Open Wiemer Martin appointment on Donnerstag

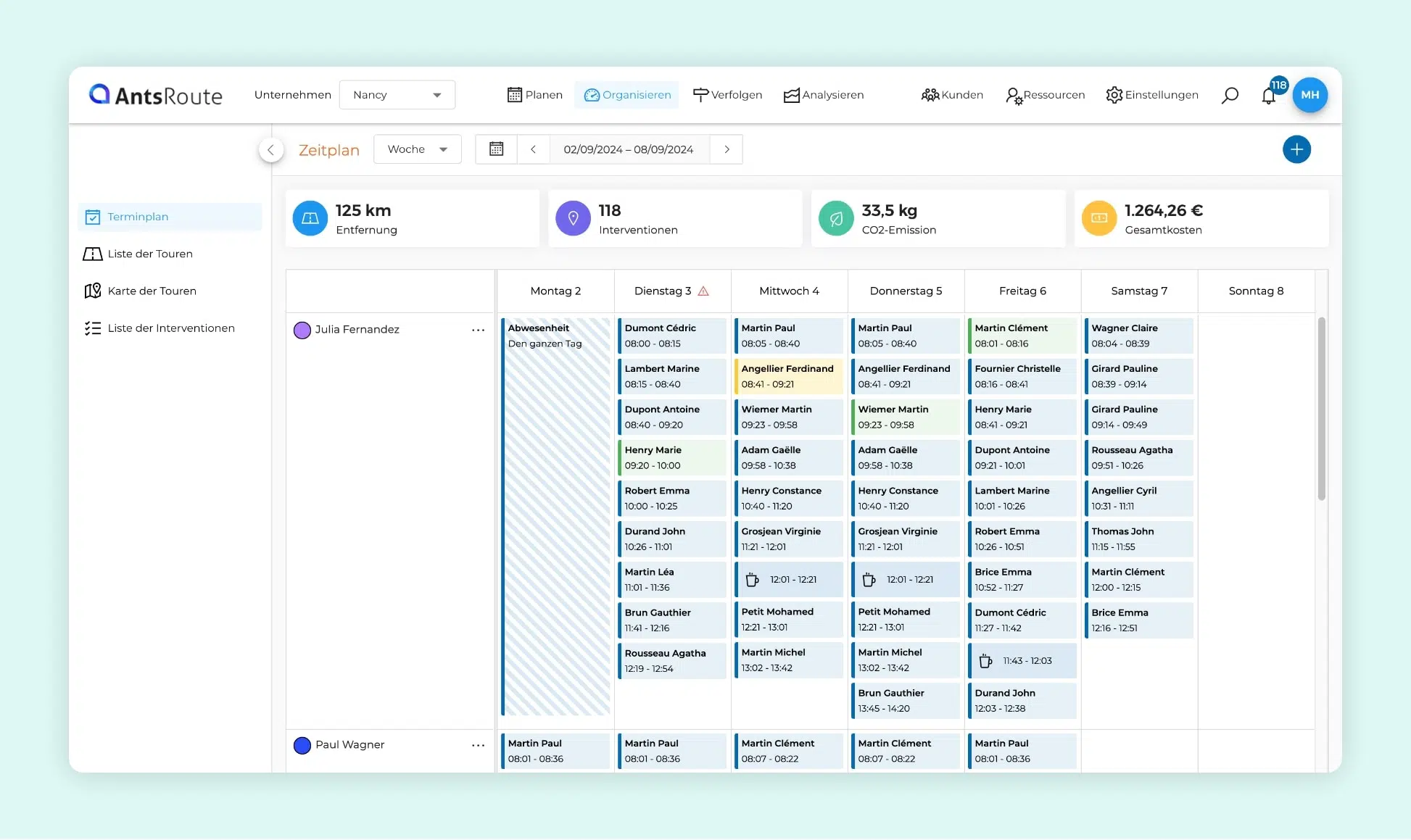[x=906, y=417]
